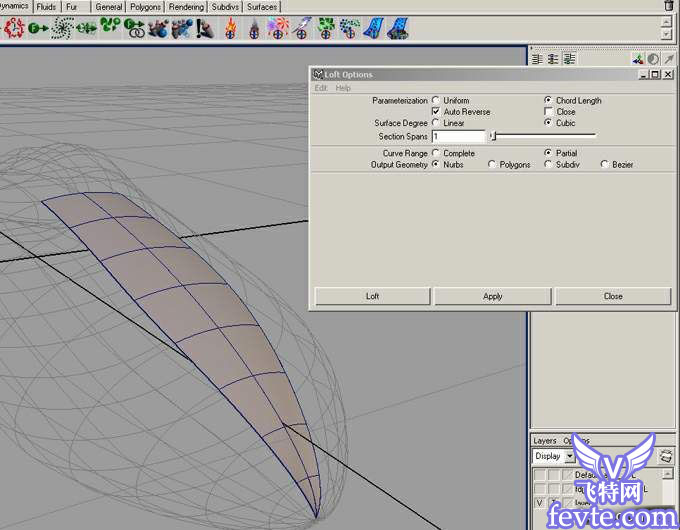Screen dimensions: 680x530
Task: Click the red particle clock shelf icon
Action: [x=14, y=28]
